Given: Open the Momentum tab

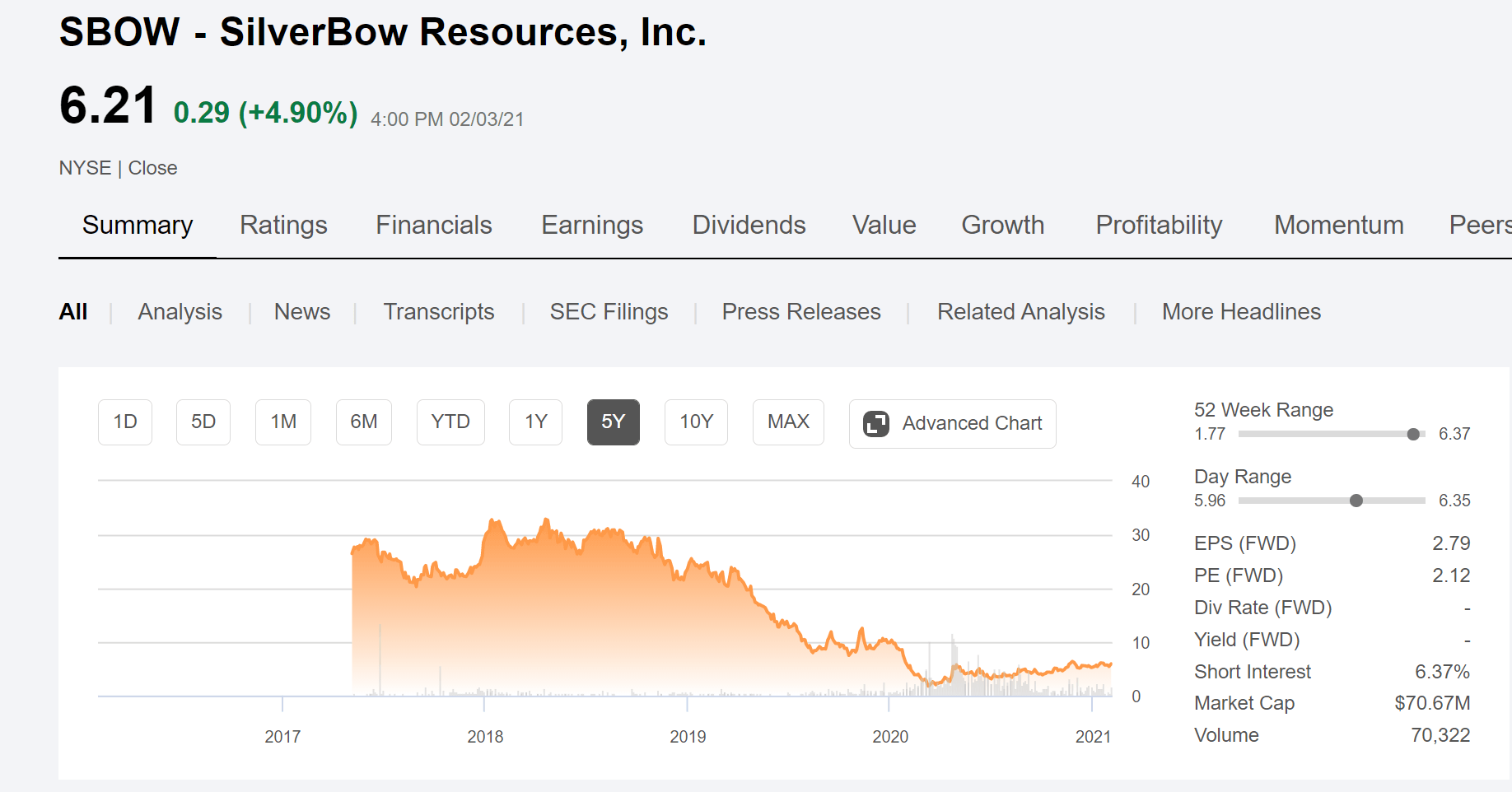Looking at the screenshot, I should click(1339, 225).
